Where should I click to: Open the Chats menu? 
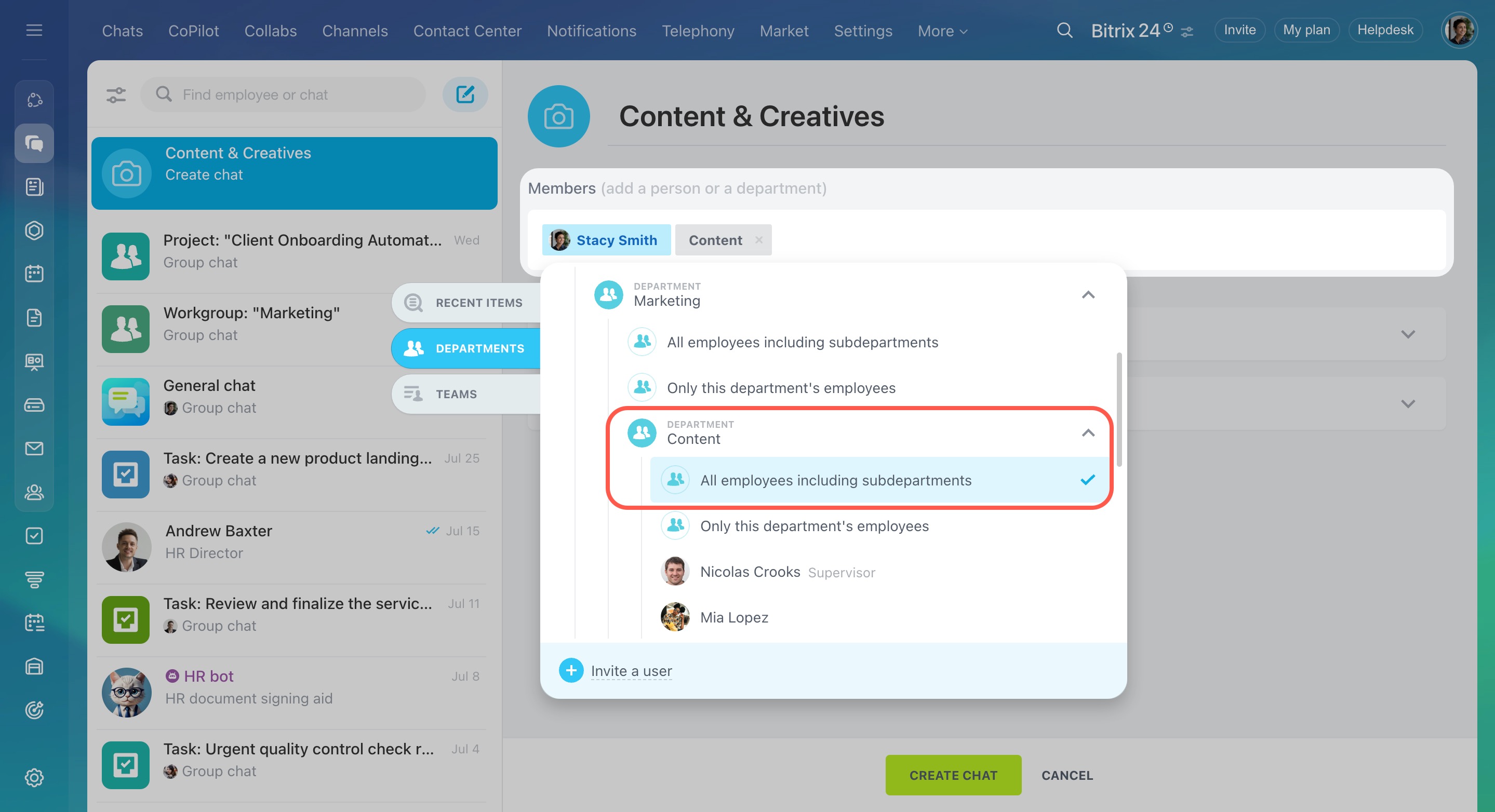[122, 31]
